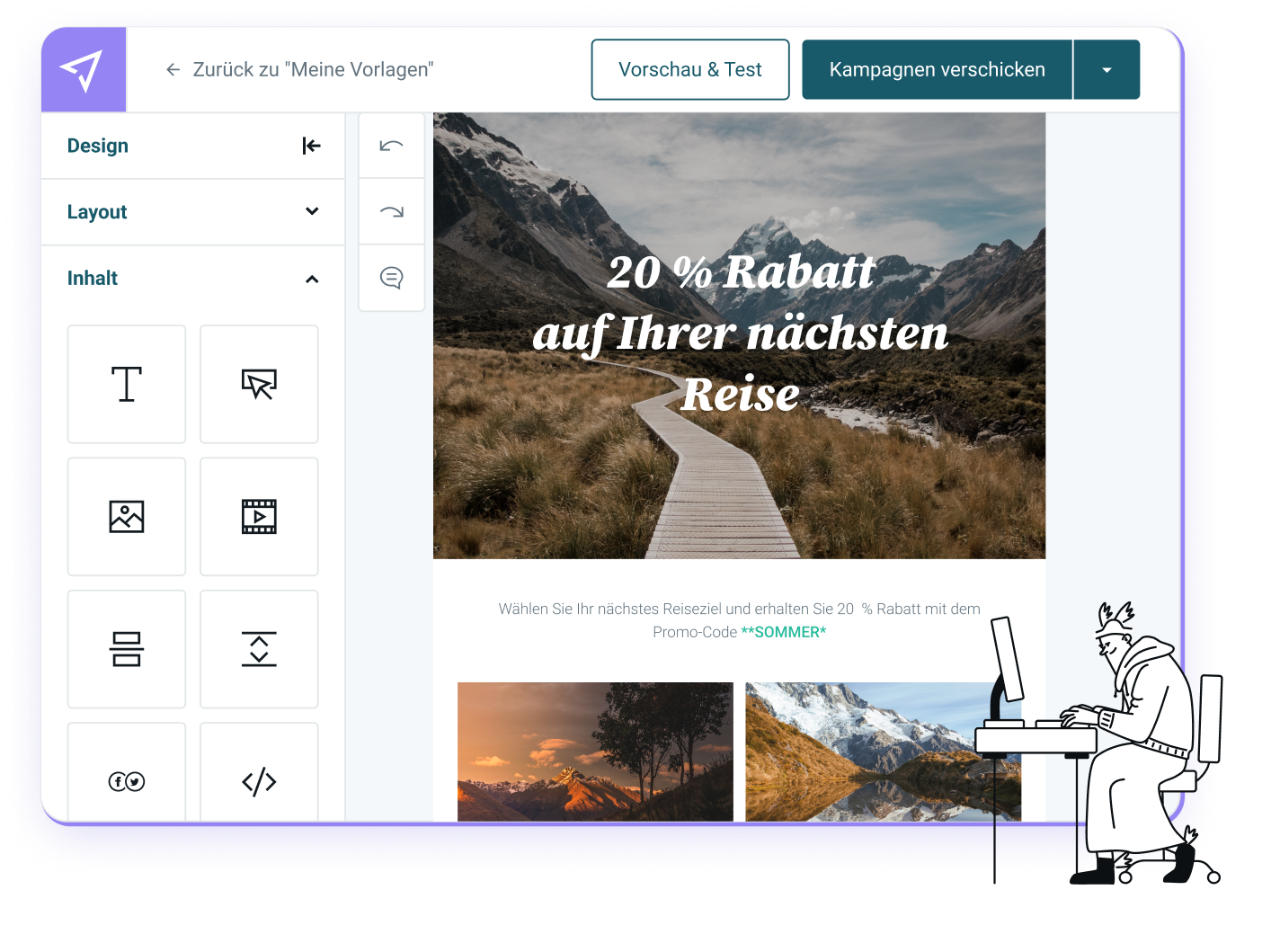The width and height of the screenshot is (1280, 952).
Task: Undo the last change
Action: click(x=391, y=145)
